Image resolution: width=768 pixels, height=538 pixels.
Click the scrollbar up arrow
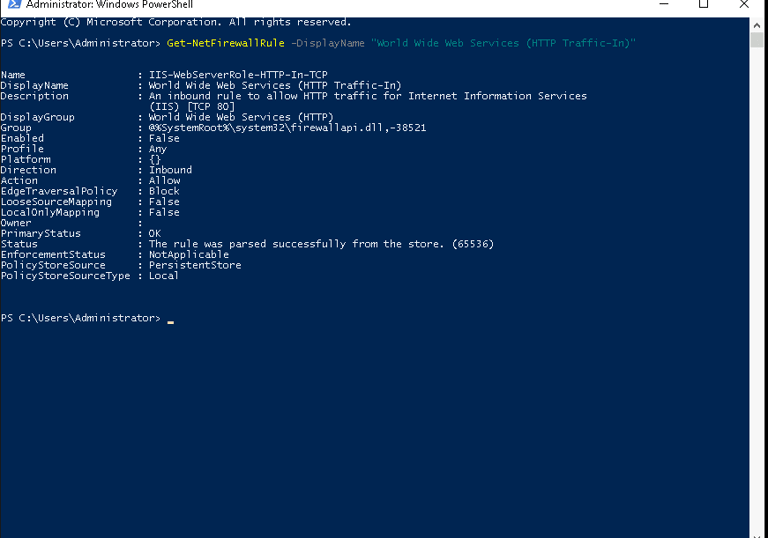757,25
